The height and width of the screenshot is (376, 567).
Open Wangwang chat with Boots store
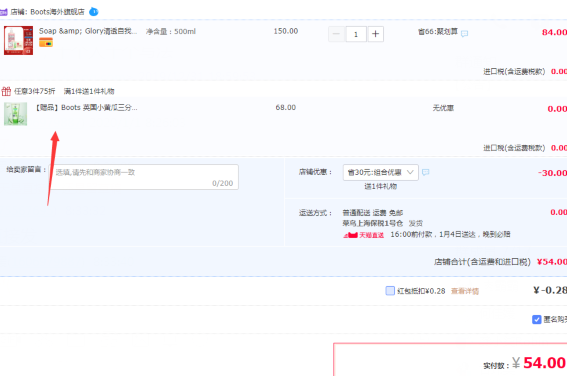coord(94,12)
